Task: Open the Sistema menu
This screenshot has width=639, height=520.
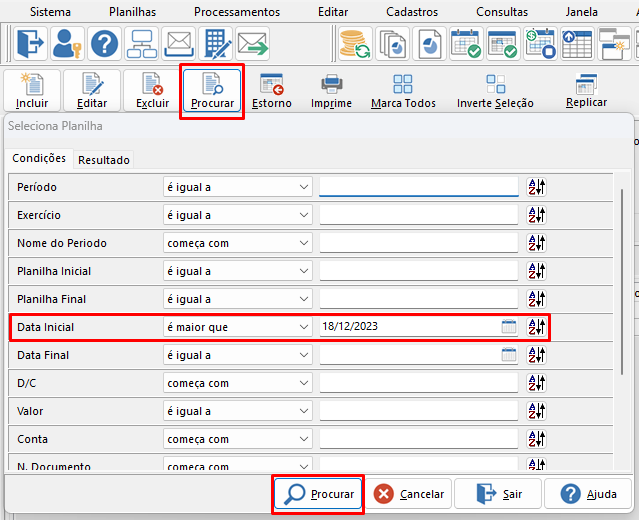Action: click(x=51, y=12)
